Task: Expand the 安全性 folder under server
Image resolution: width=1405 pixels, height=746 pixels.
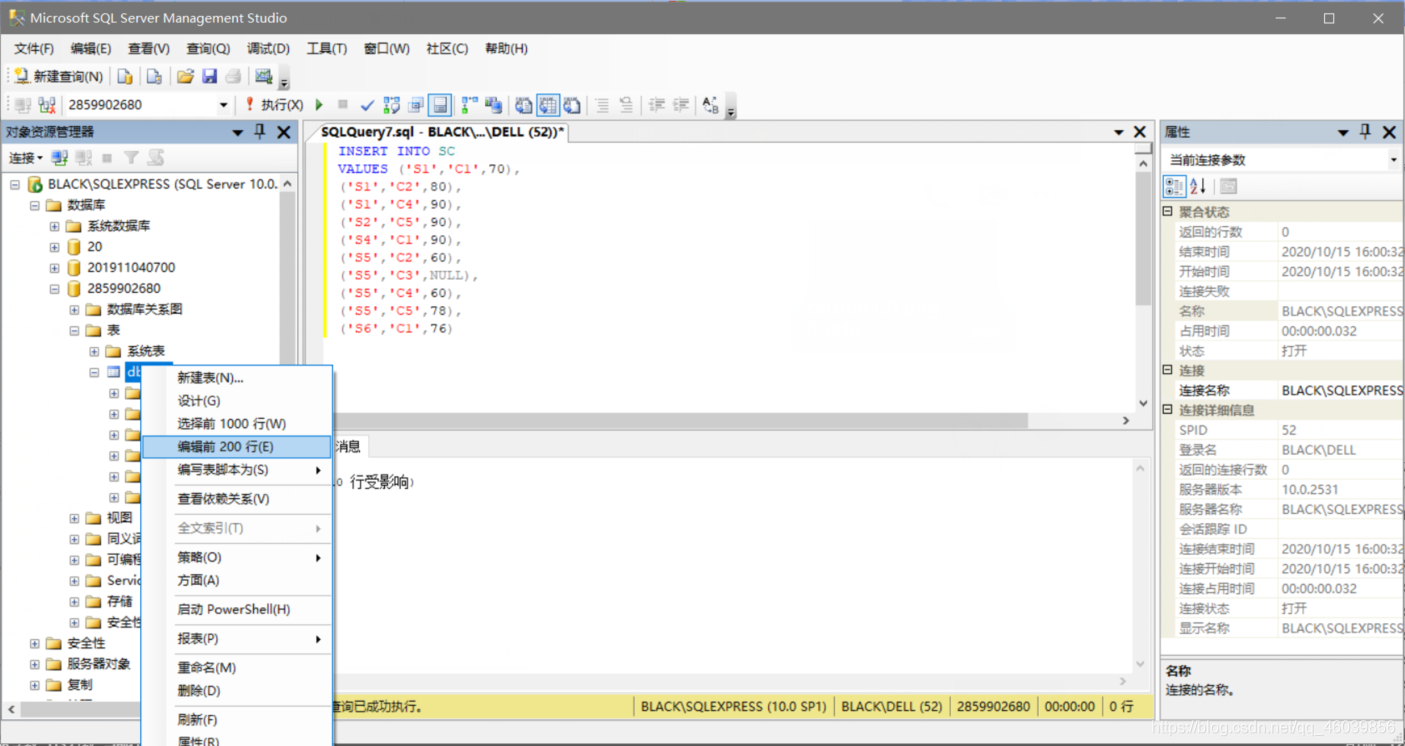Action: tap(35, 644)
